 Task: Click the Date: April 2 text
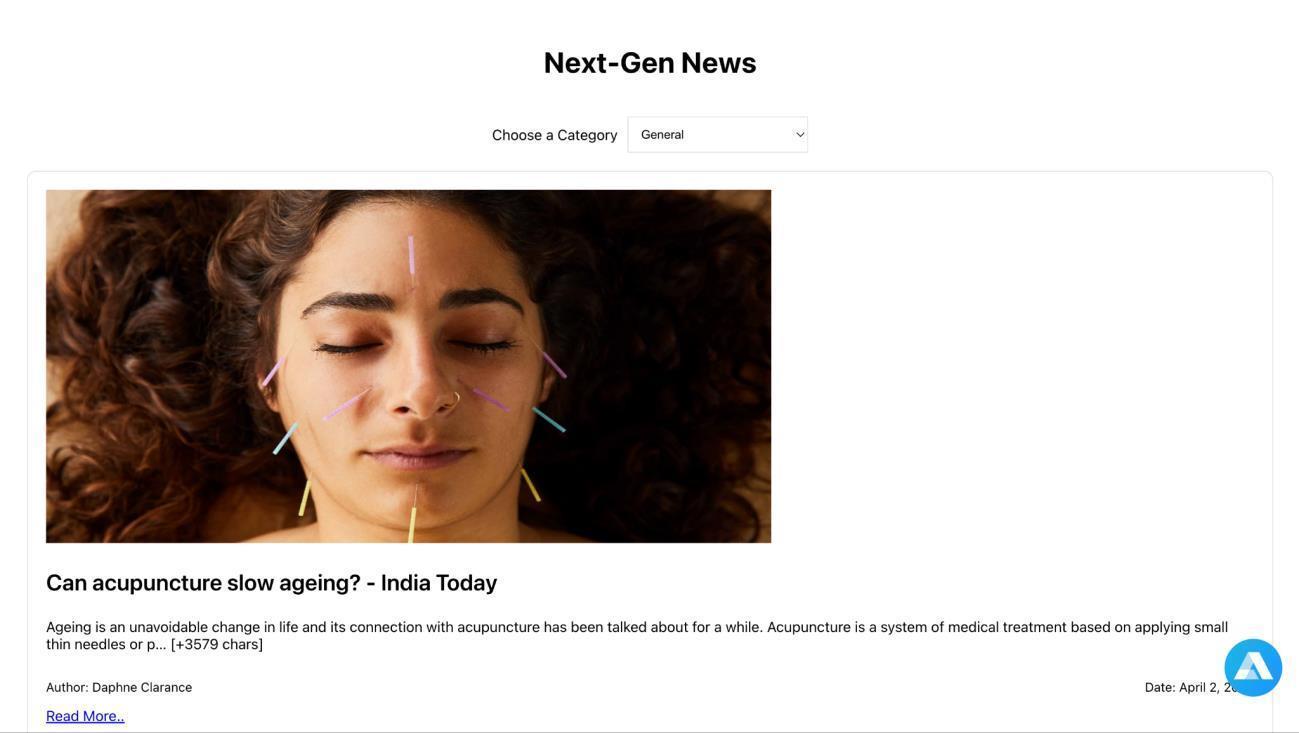(x=1194, y=687)
